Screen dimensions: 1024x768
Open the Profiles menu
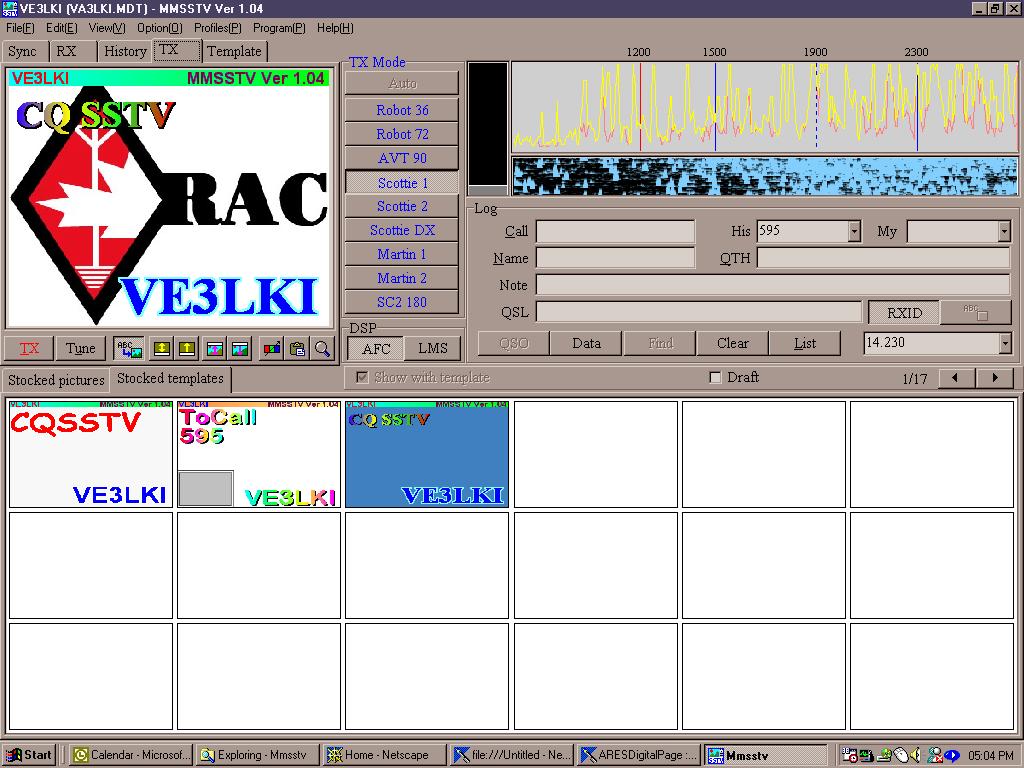[217, 28]
